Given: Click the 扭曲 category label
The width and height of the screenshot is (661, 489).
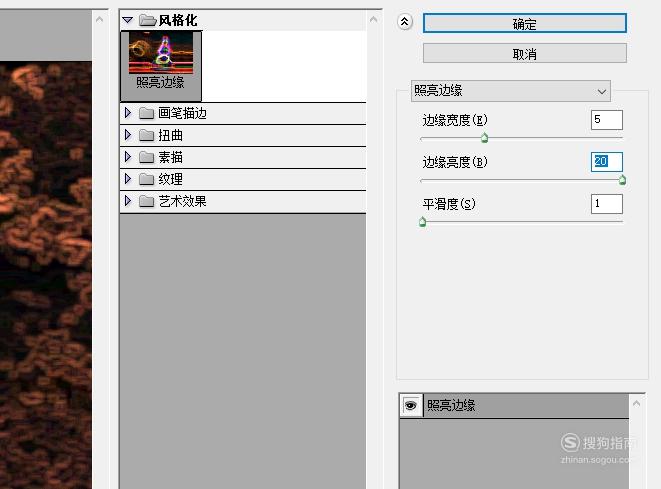Looking at the screenshot, I should pos(170,135).
